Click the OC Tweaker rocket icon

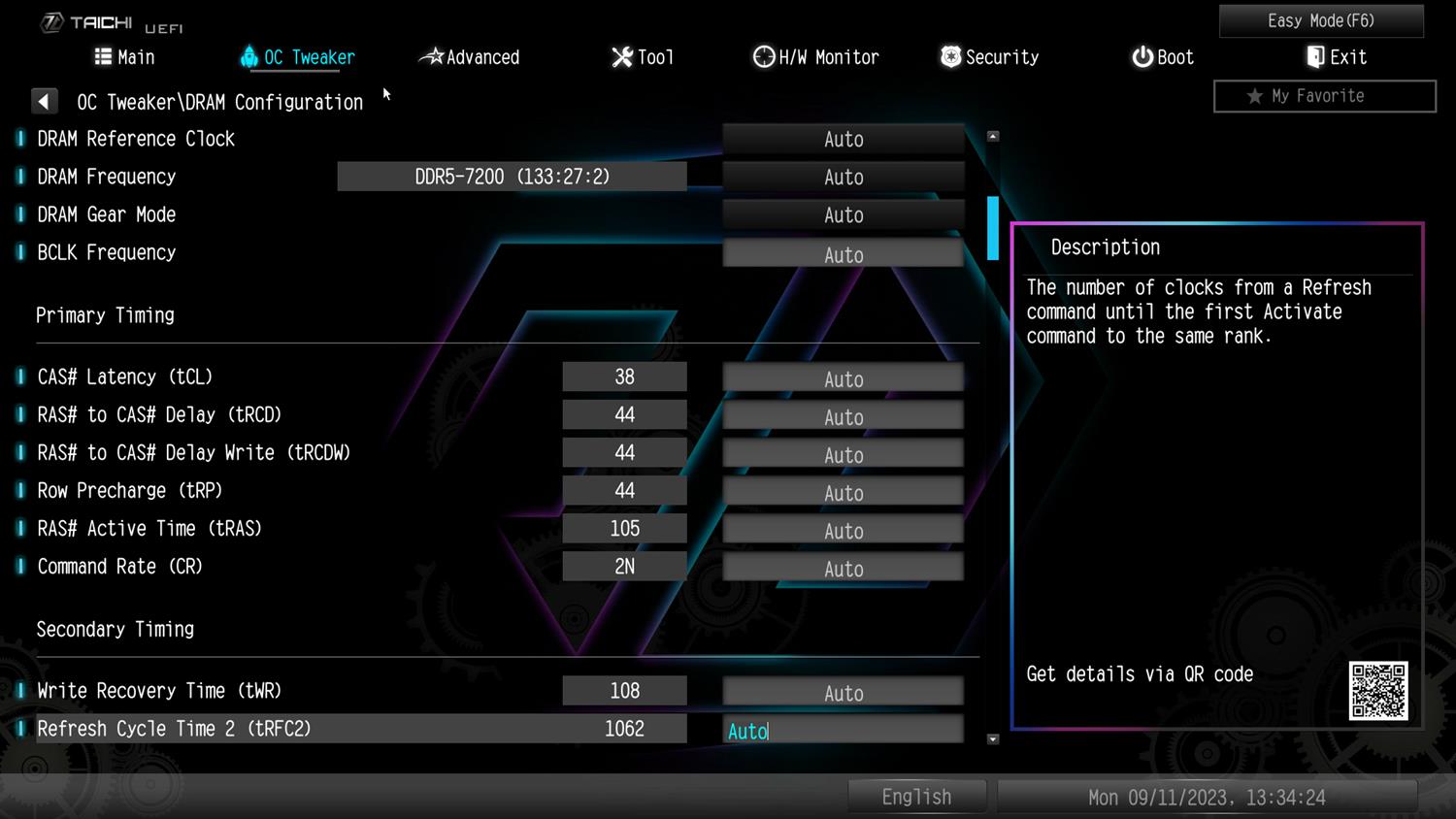pyautogui.click(x=248, y=57)
